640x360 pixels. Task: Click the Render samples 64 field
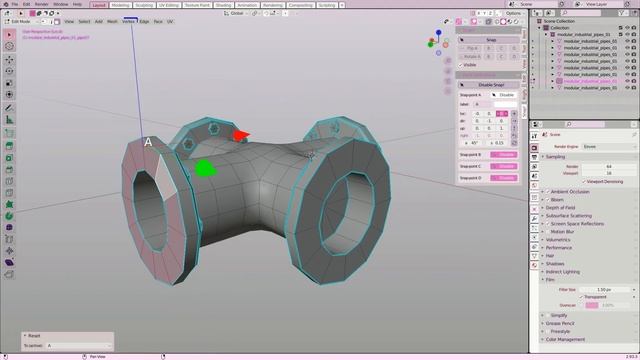pos(609,167)
